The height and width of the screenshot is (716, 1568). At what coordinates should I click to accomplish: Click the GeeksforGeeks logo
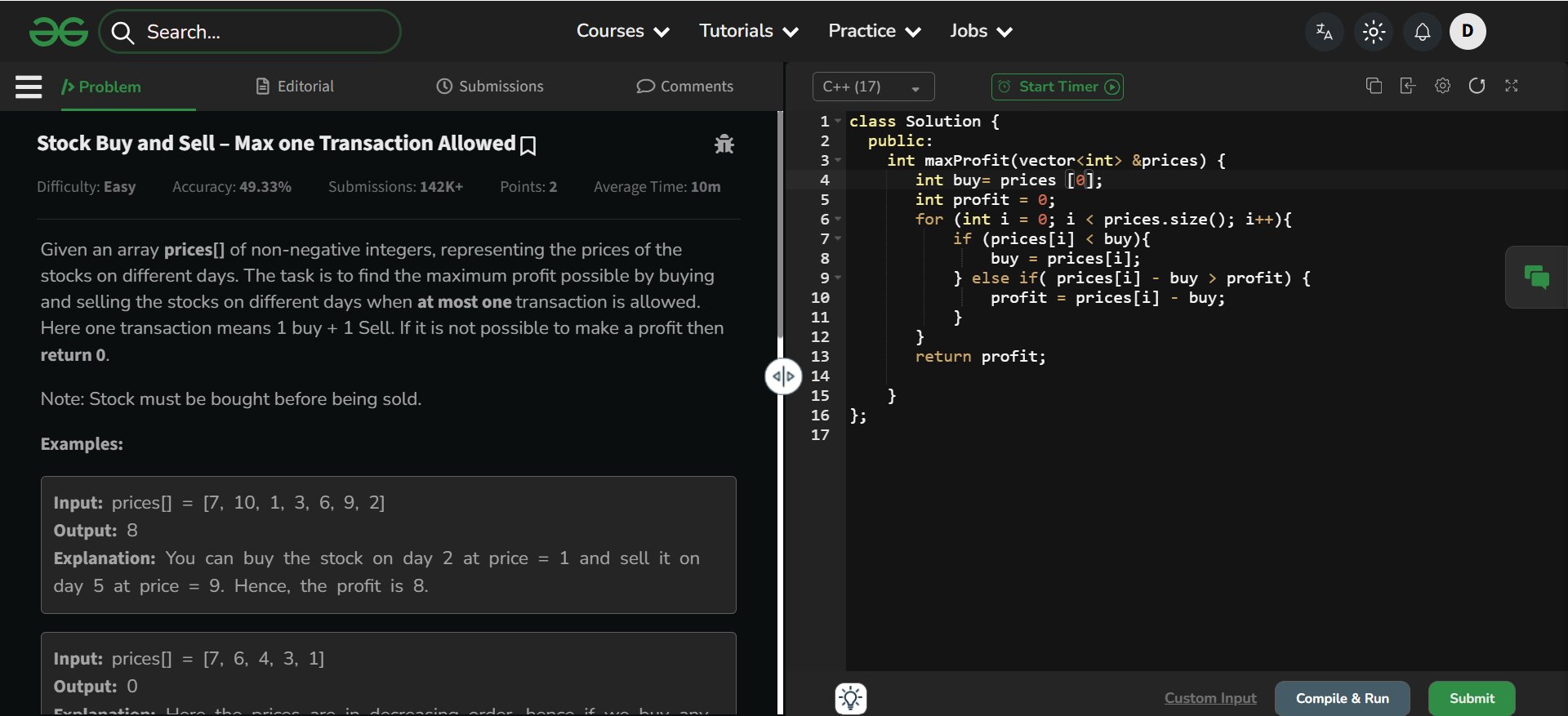coord(58,32)
